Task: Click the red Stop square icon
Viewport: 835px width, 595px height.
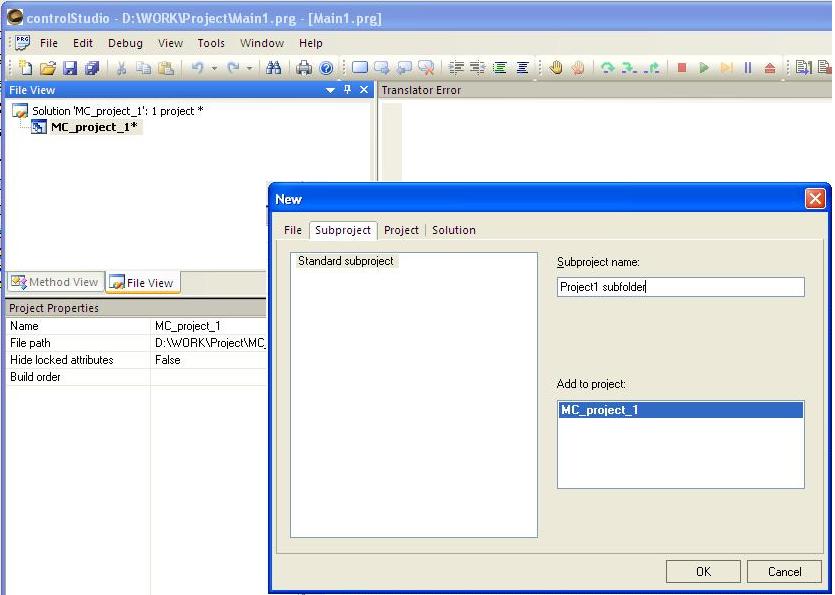Action: (x=682, y=68)
